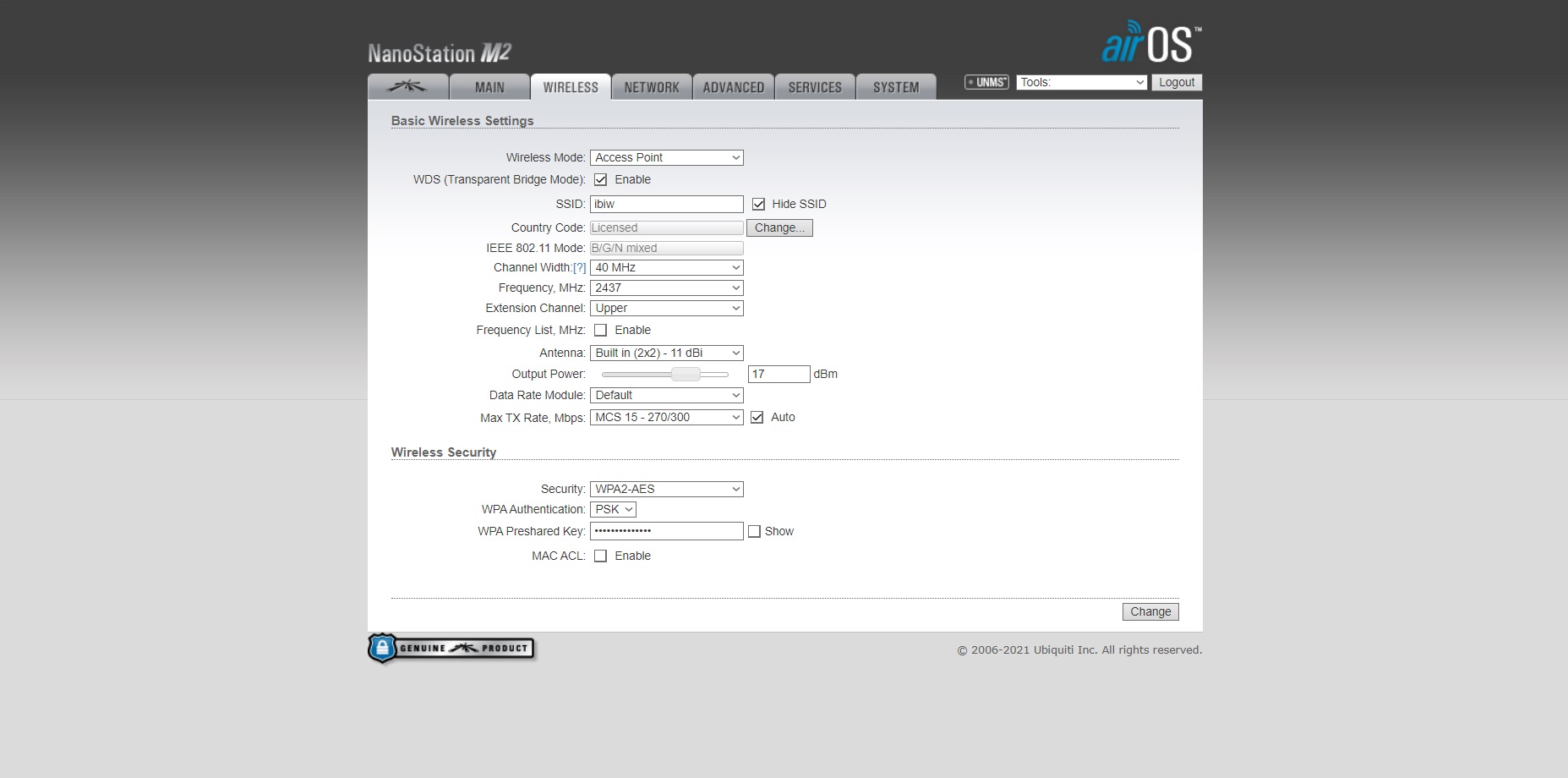Expand the Antenna dropdown
This screenshot has height=778, width=1568.
(x=667, y=353)
